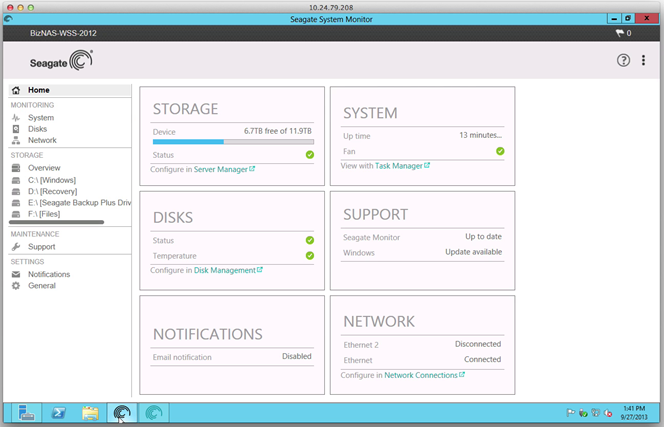
Task: Click Seagate Monitor 'Up to date' status
Action: (483, 237)
